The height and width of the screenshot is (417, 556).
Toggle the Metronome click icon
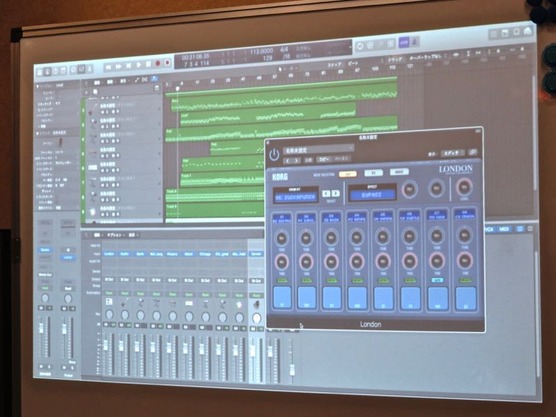pyautogui.click(x=415, y=42)
